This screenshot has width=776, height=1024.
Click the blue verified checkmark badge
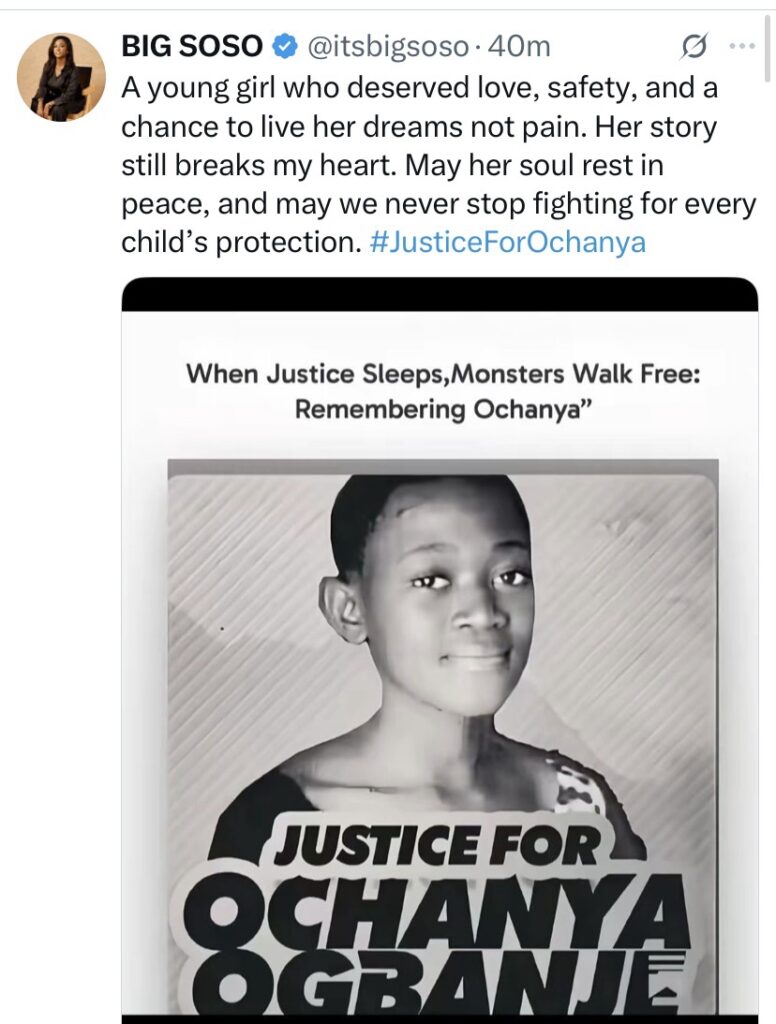point(284,46)
